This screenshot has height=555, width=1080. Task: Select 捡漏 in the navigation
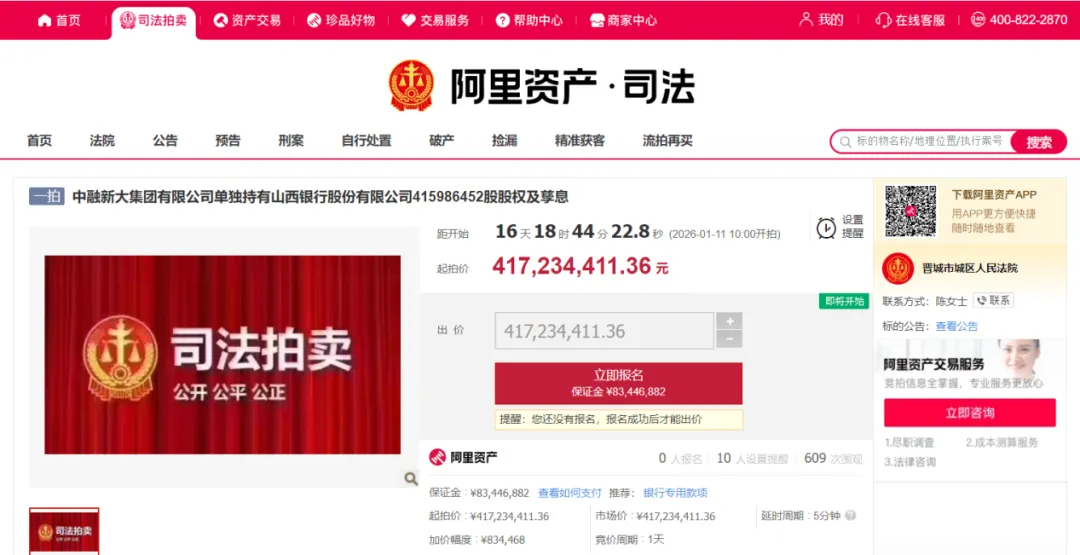(x=504, y=140)
